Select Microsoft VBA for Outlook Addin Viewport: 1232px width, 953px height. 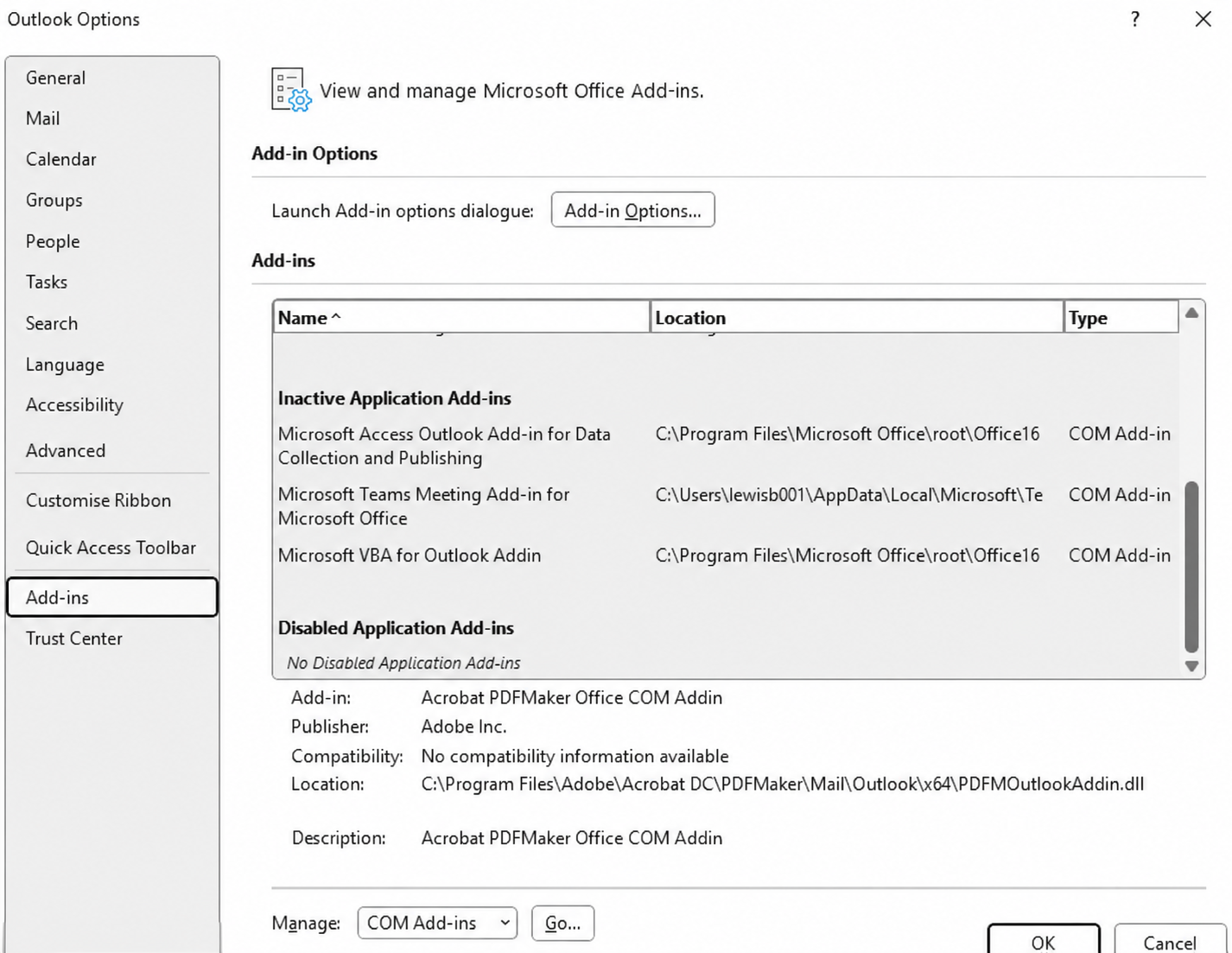point(726,556)
